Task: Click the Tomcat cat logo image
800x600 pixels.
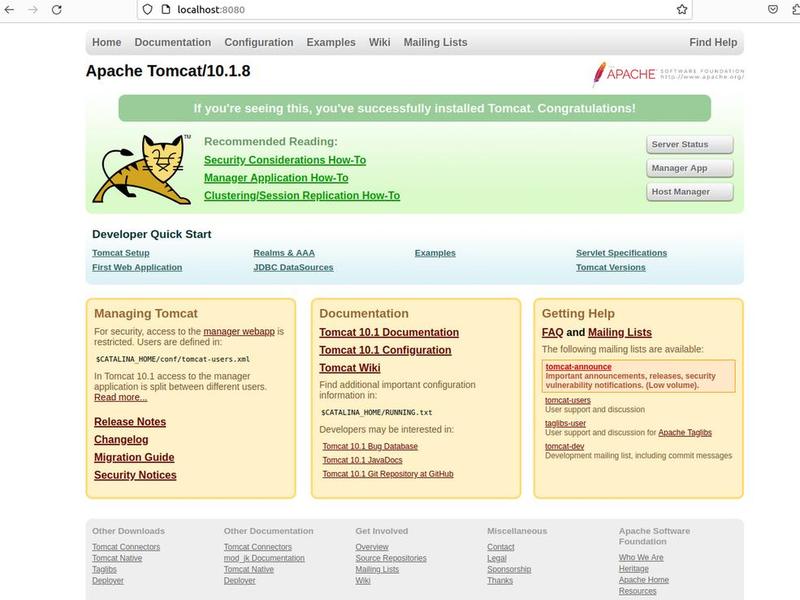Action: pyautogui.click(x=142, y=170)
